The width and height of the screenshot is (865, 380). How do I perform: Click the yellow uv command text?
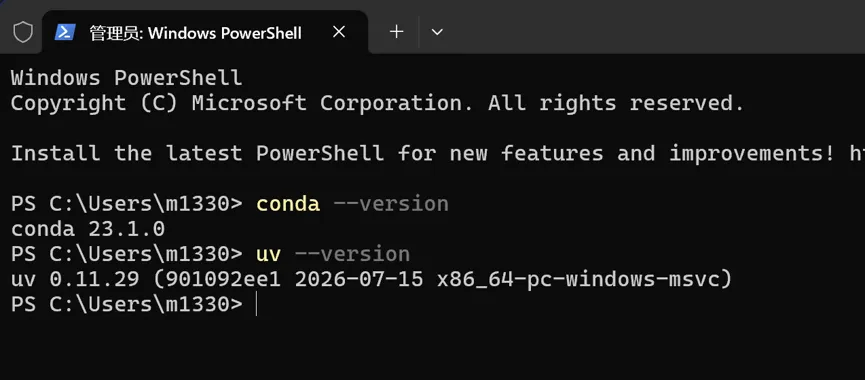tap(269, 254)
